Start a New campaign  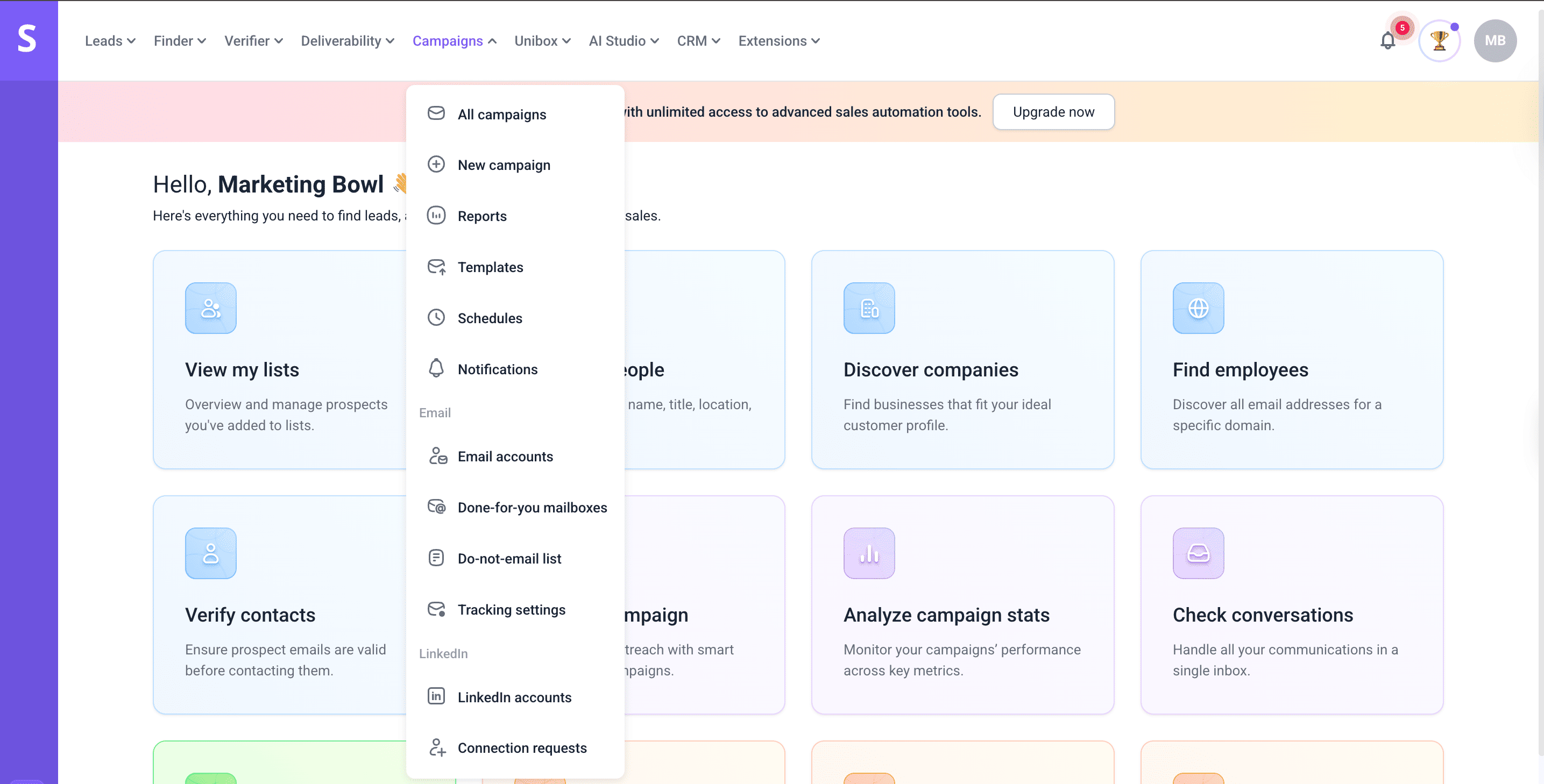click(x=504, y=165)
